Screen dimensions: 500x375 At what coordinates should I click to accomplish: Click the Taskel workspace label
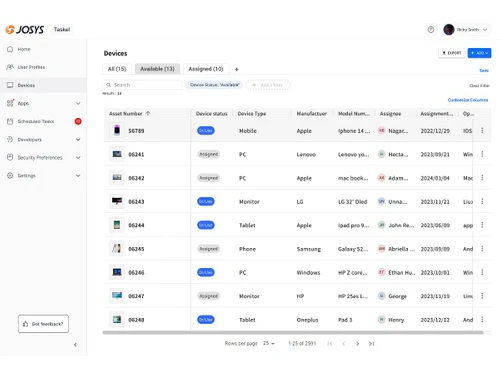pyautogui.click(x=62, y=30)
